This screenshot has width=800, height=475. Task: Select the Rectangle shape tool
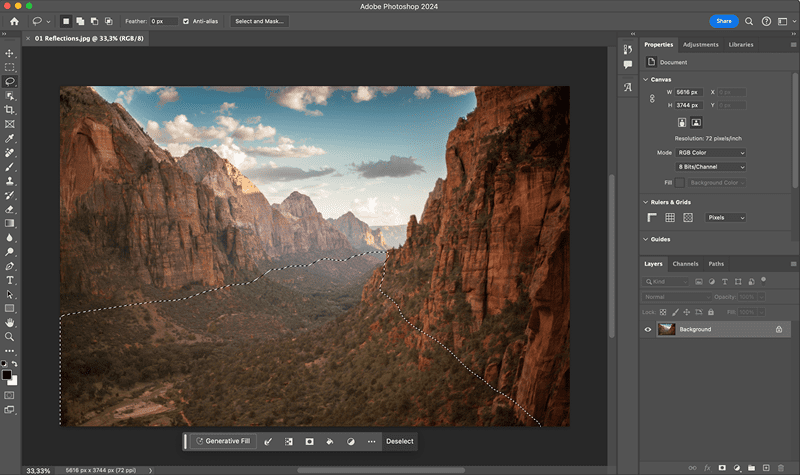pos(10,308)
